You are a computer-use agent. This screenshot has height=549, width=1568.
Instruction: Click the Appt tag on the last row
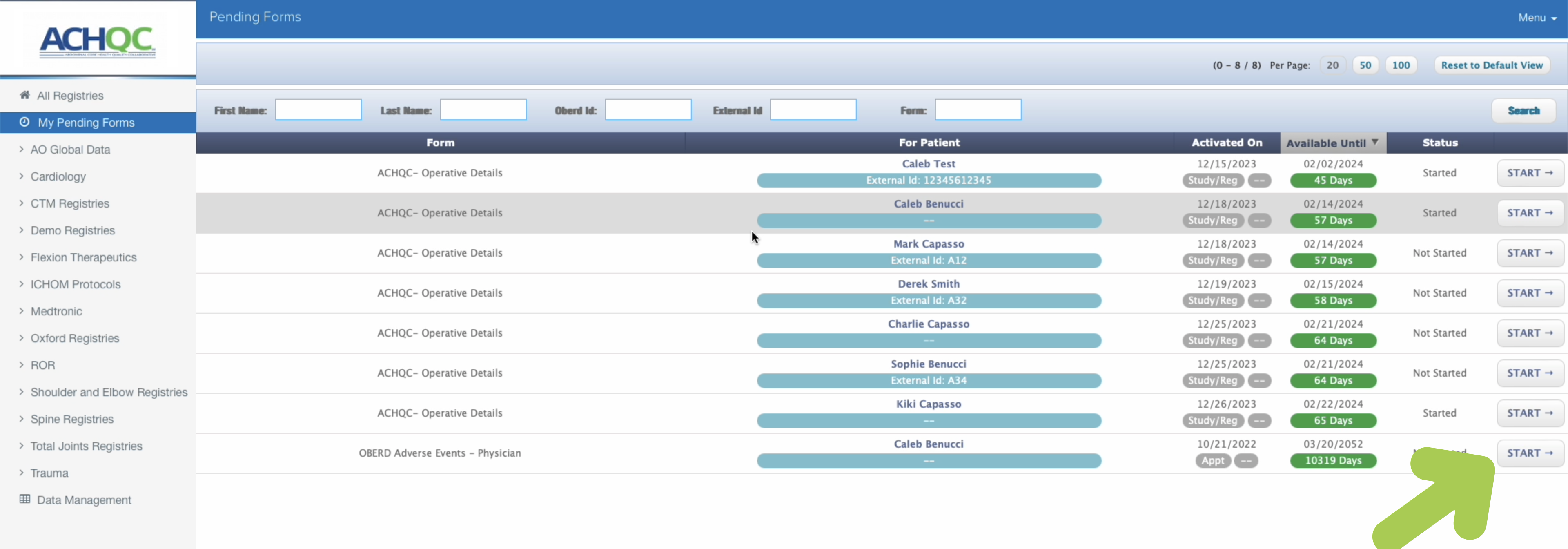(x=1212, y=461)
